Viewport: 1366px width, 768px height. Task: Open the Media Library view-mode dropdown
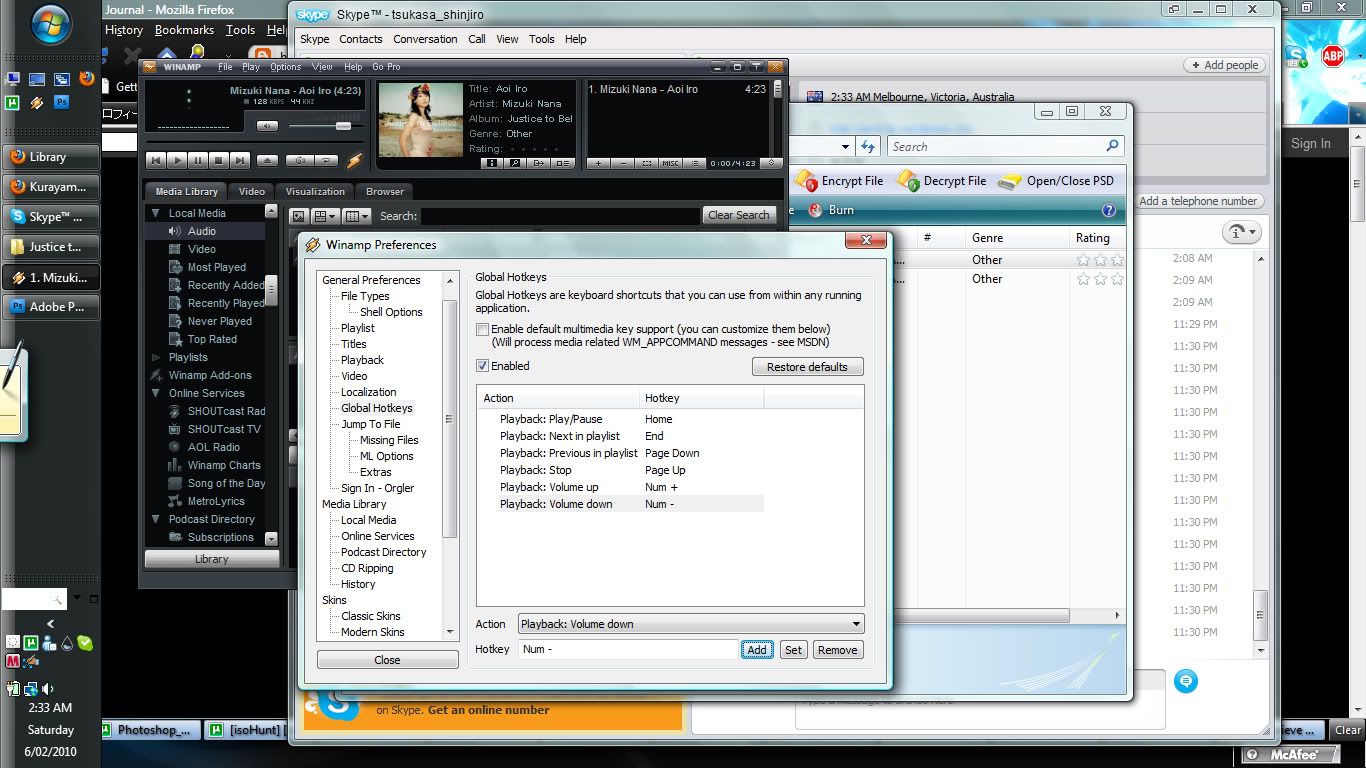coord(327,216)
